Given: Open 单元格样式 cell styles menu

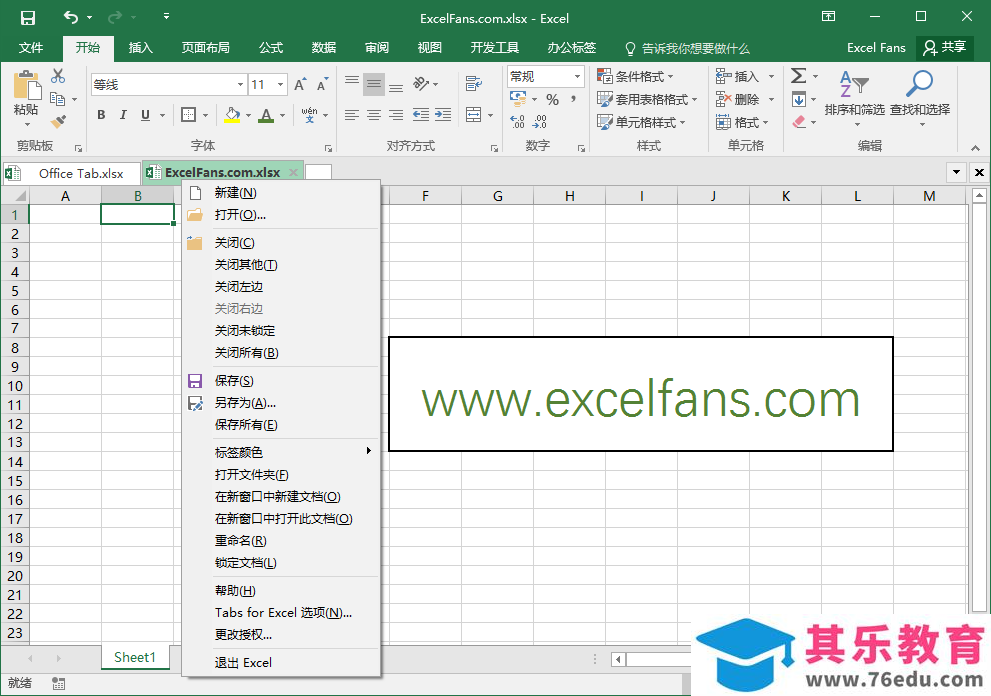Looking at the screenshot, I should [641, 122].
